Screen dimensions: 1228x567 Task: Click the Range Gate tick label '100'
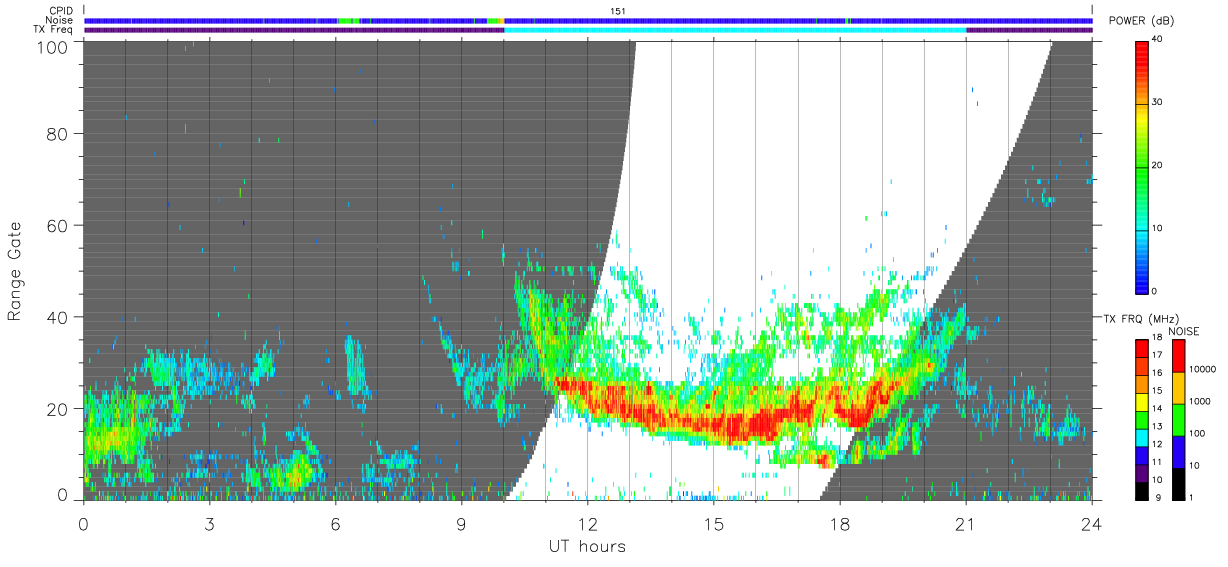click(x=53, y=47)
